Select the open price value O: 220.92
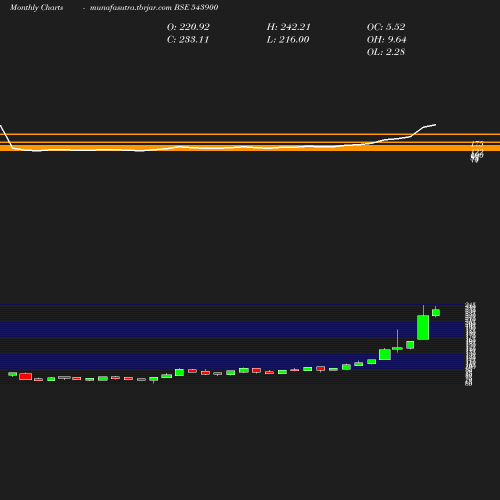Image resolution: width=500 pixels, height=500 pixels. pyautogui.click(x=188, y=27)
